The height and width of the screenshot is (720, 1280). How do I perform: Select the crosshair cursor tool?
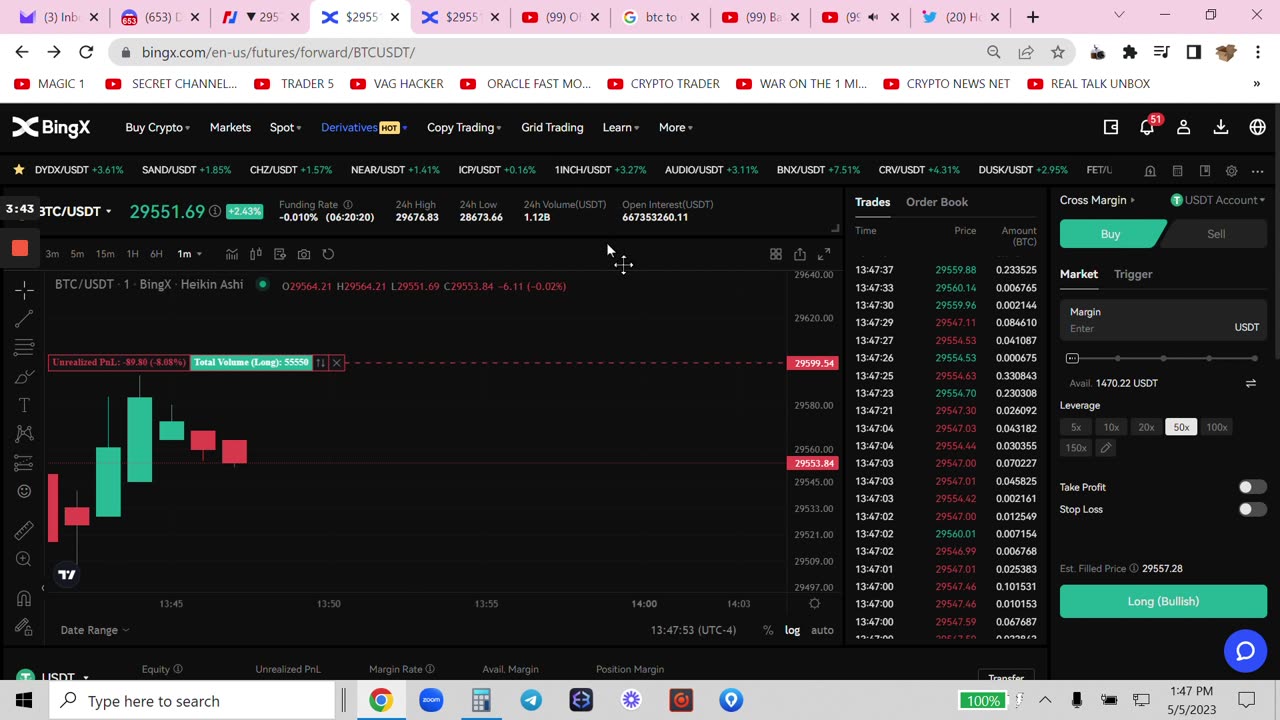24,290
